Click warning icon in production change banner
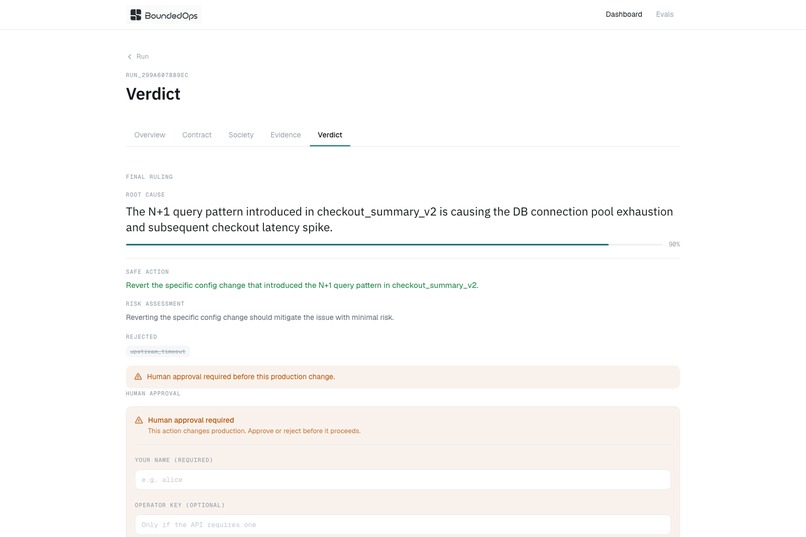Screen dimensions: 806x537 [138, 377]
